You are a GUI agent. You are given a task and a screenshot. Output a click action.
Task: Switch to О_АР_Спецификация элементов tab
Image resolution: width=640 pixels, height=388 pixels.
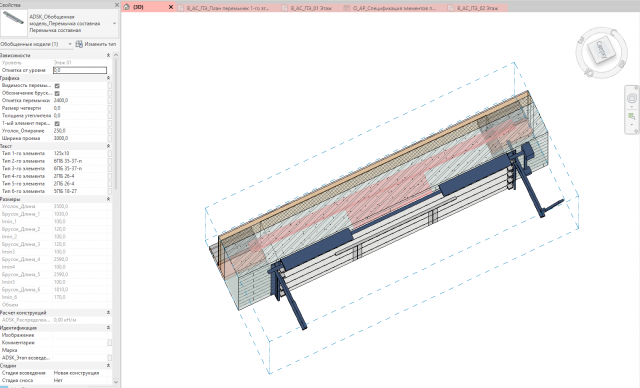tap(394, 8)
